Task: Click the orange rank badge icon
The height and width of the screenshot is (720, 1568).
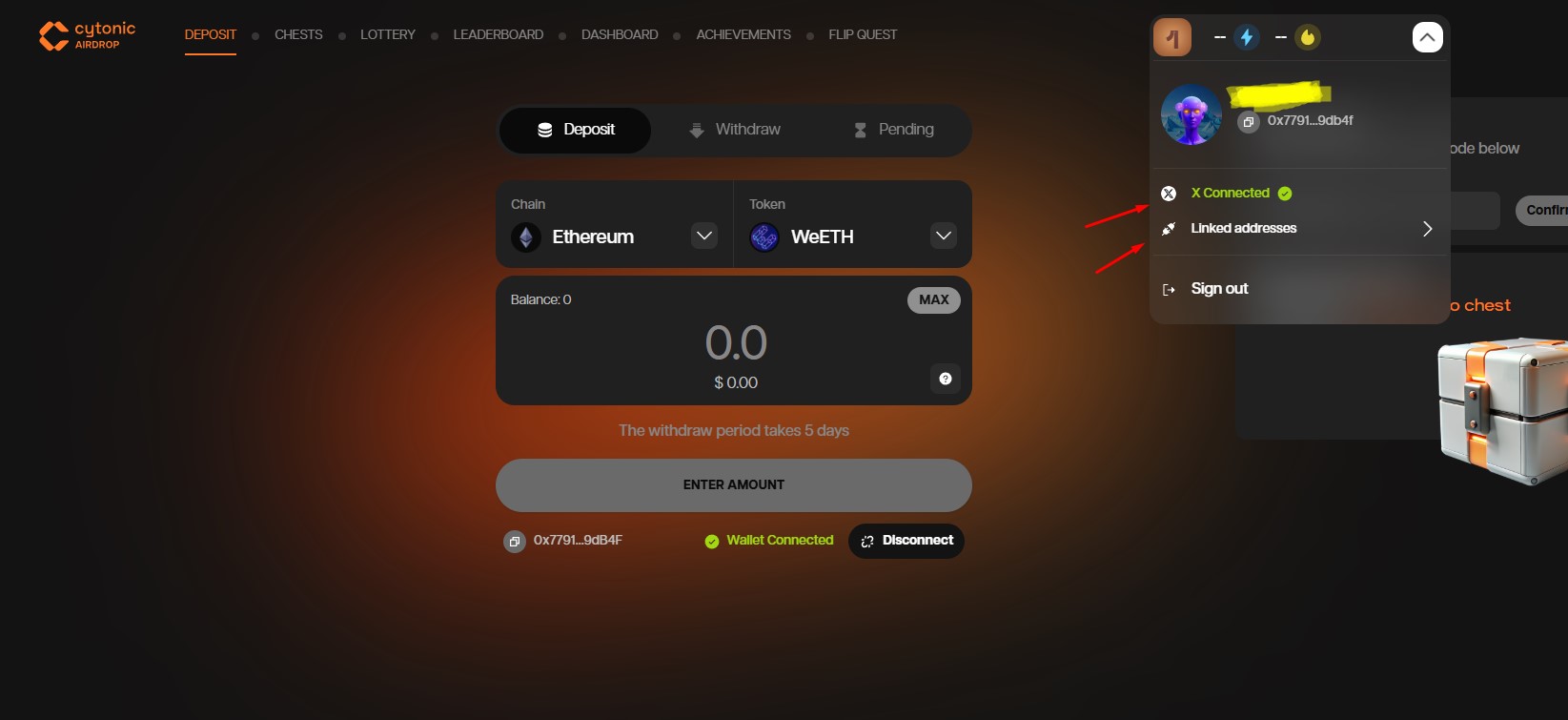Action: click(x=1172, y=37)
